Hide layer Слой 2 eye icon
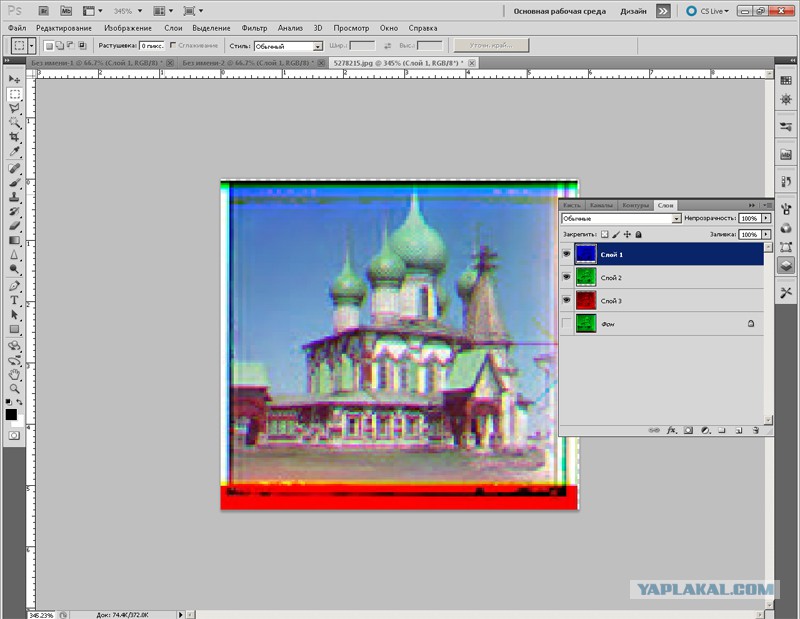This screenshot has height=619, width=800. tap(566, 277)
